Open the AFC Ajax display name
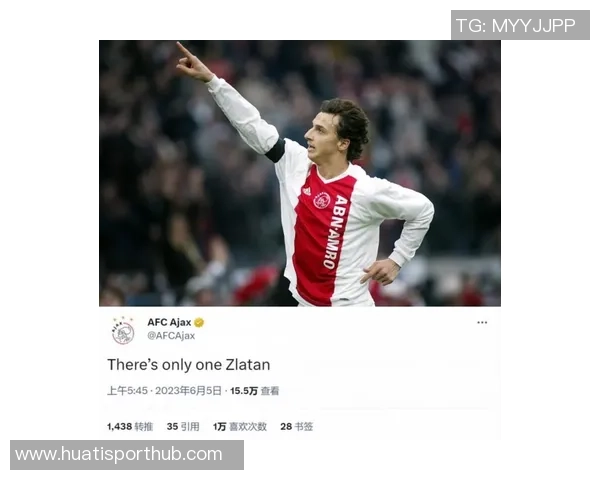Viewport: 600px width, 480px height. click(x=169, y=322)
